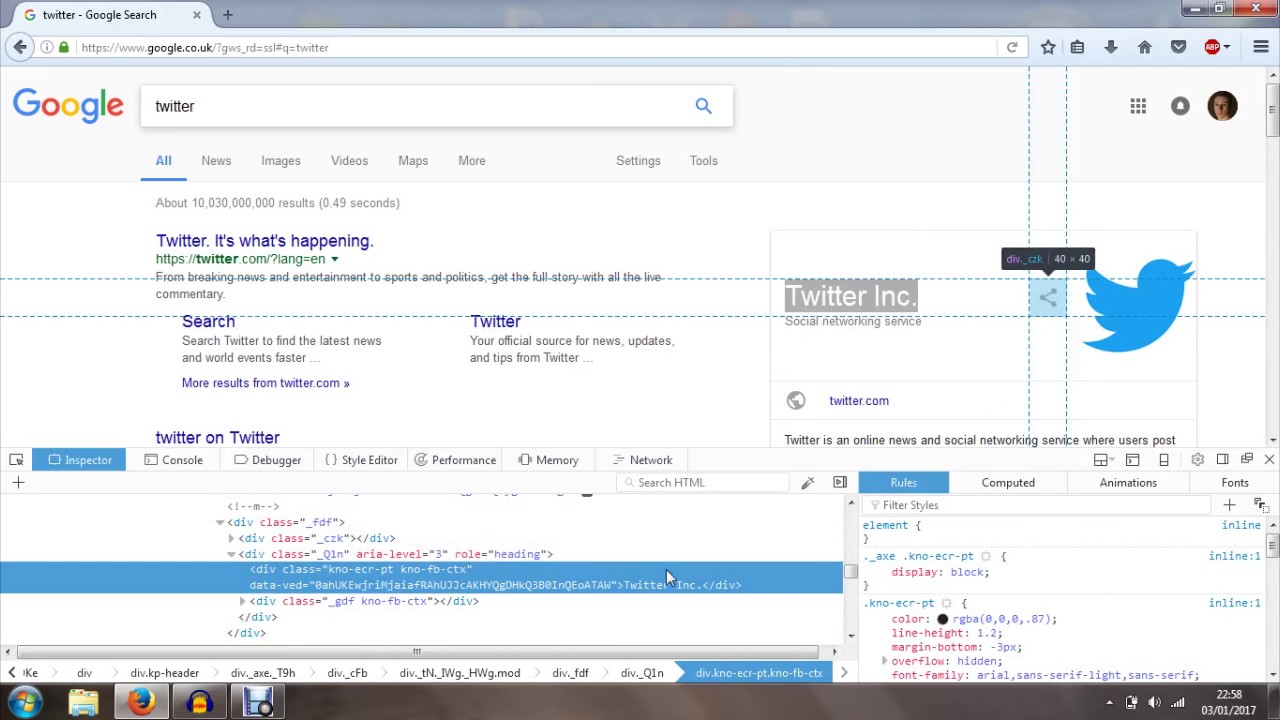Click the eyedropper color picker icon
Viewport: 1280px width, 720px height.
807,483
